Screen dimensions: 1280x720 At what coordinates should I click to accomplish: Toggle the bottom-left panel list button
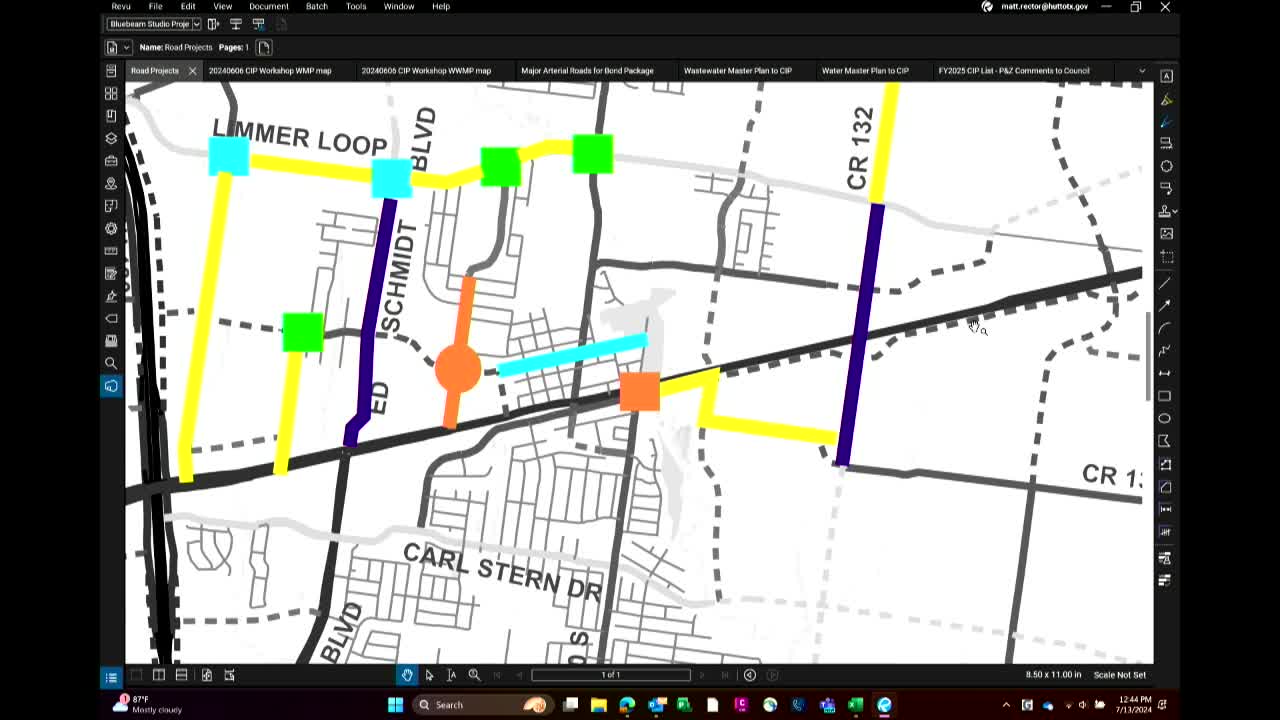pos(111,677)
